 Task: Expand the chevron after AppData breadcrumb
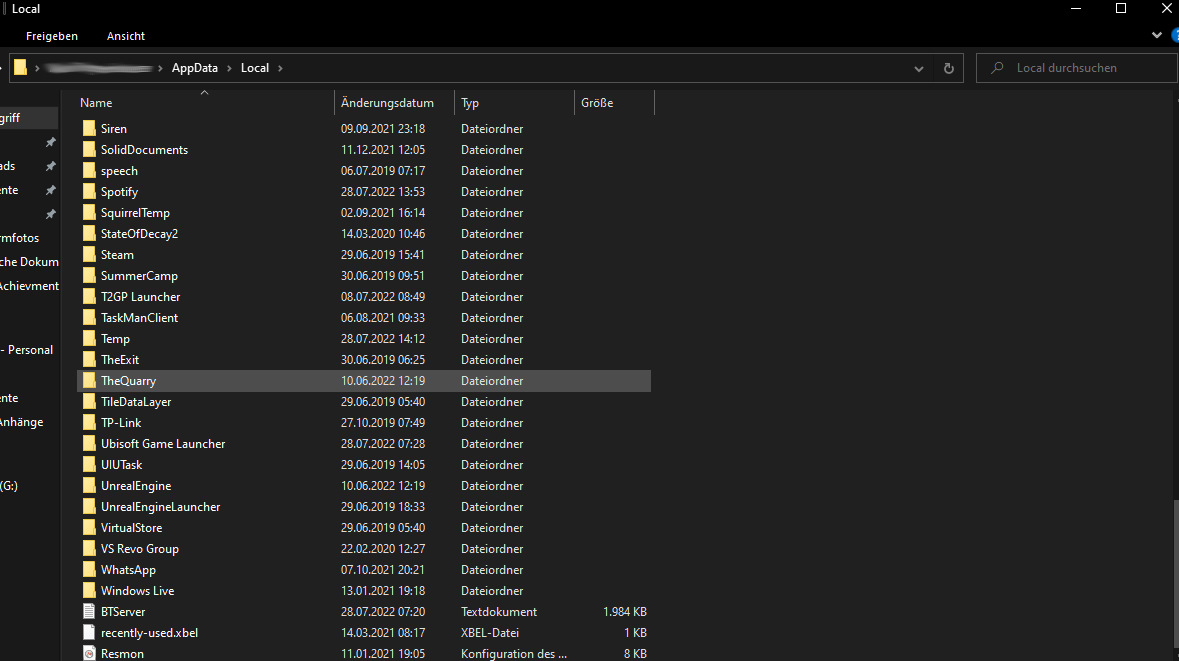tap(229, 68)
